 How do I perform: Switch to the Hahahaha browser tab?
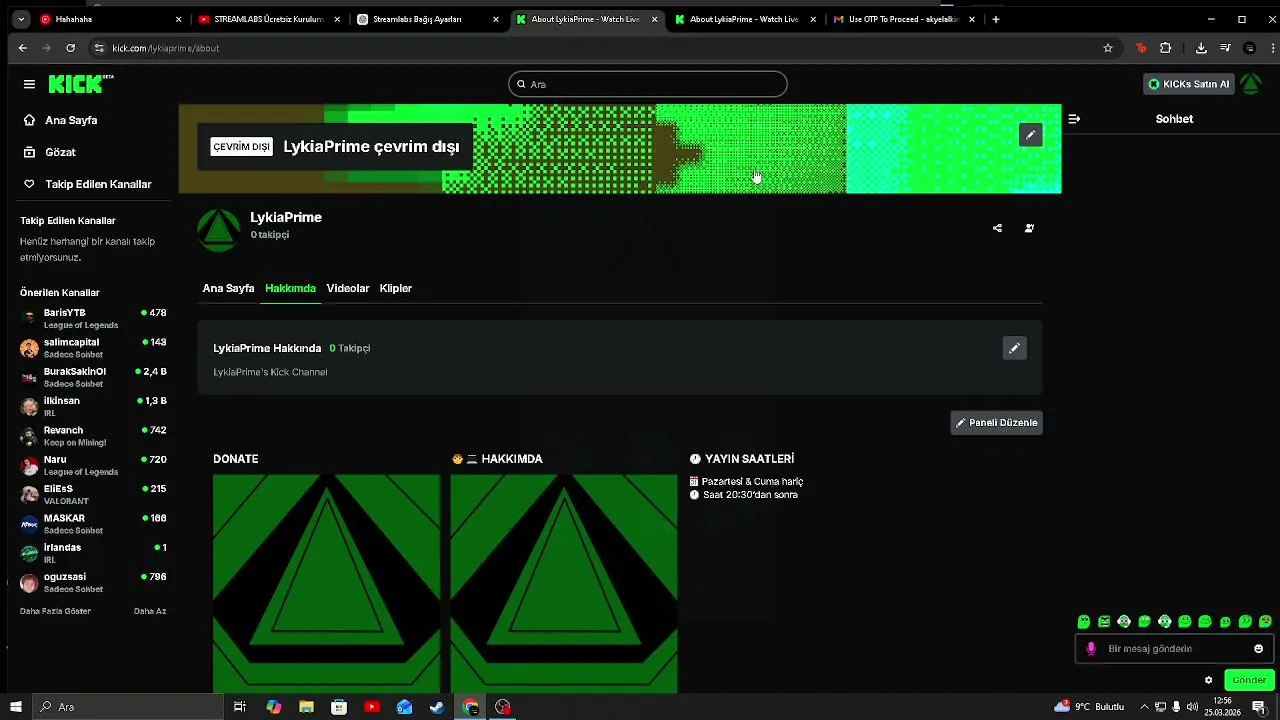point(110,19)
